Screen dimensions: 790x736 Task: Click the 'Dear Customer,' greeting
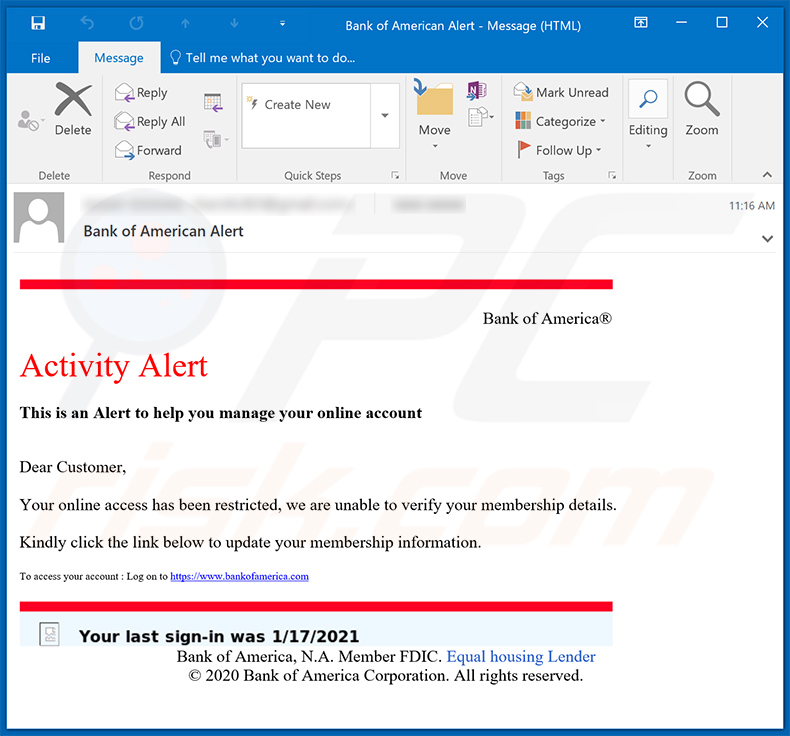pos(73,467)
